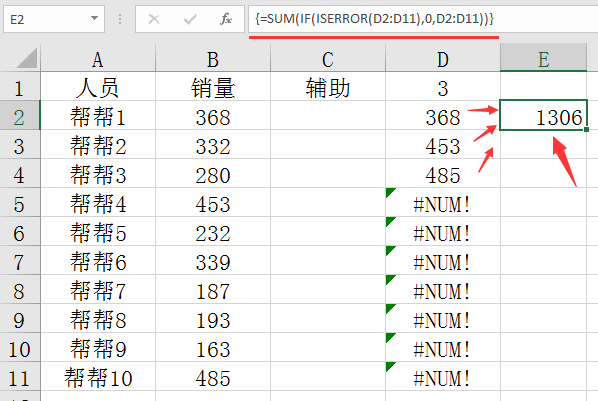Select row 6 header
Viewport: 598px width, 401px height.
[19, 232]
